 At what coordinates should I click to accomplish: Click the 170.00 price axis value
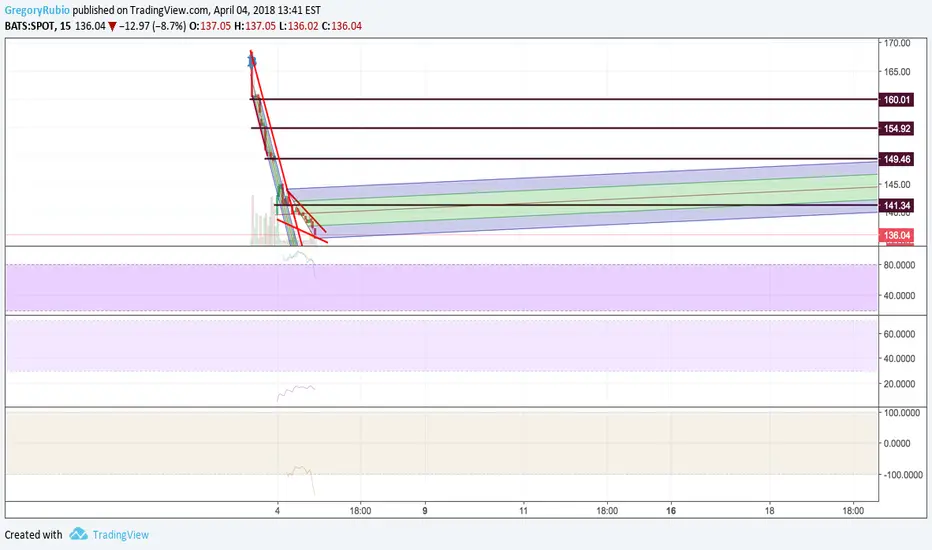point(897,43)
